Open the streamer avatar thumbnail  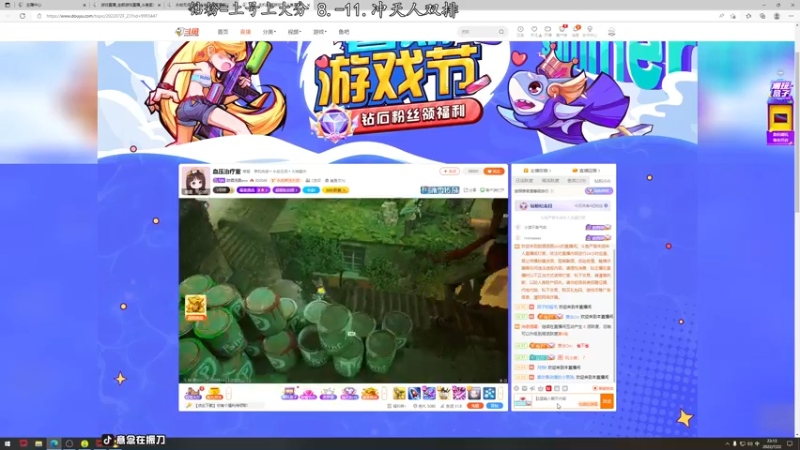195,181
